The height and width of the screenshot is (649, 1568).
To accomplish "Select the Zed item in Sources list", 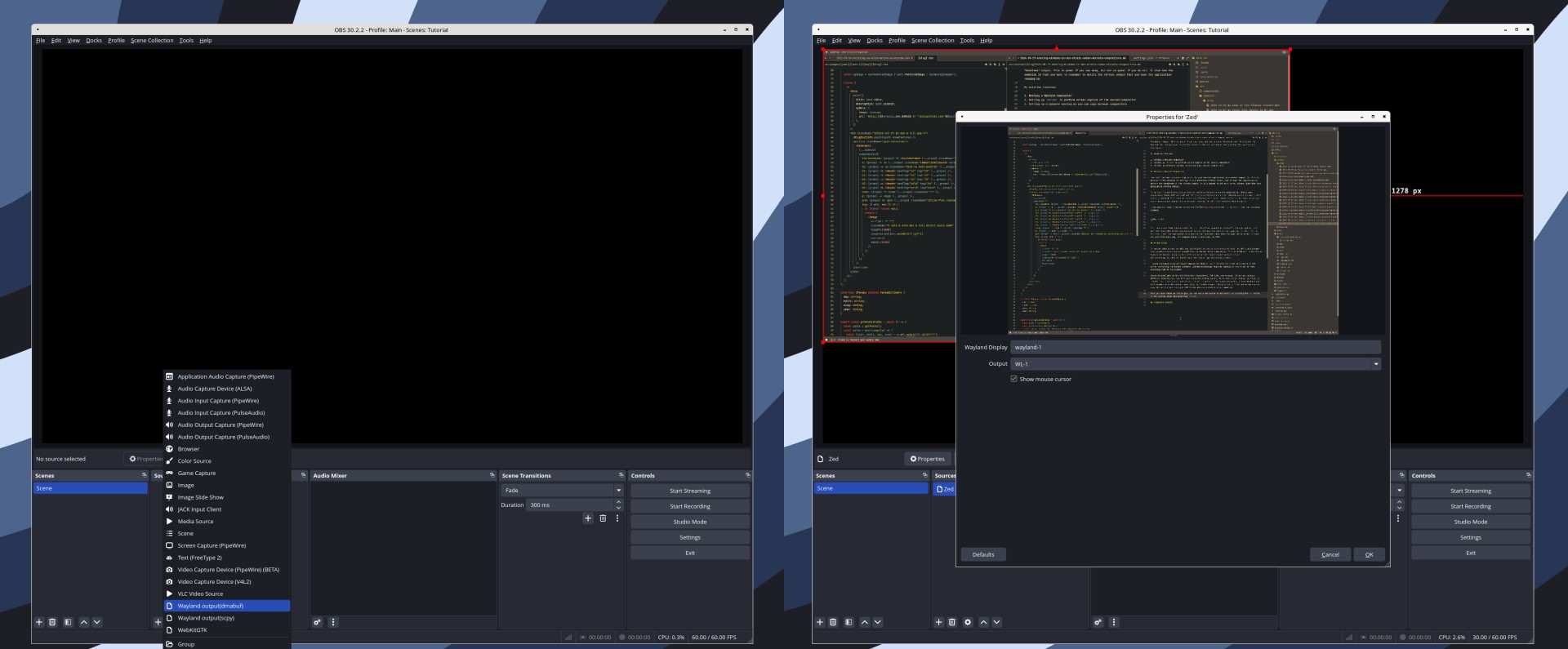I will (x=944, y=489).
